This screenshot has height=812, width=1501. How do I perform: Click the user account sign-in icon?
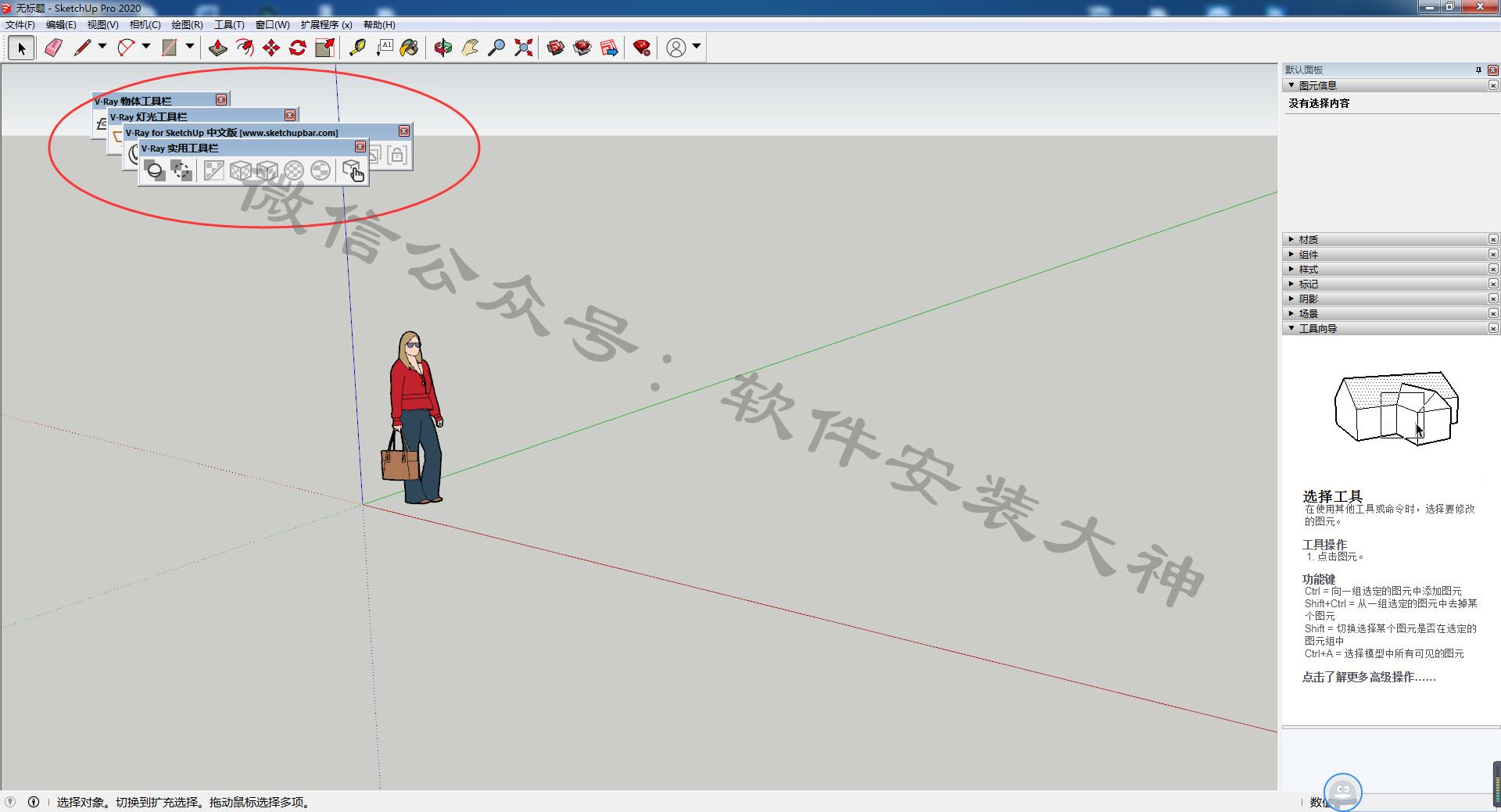tap(676, 48)
